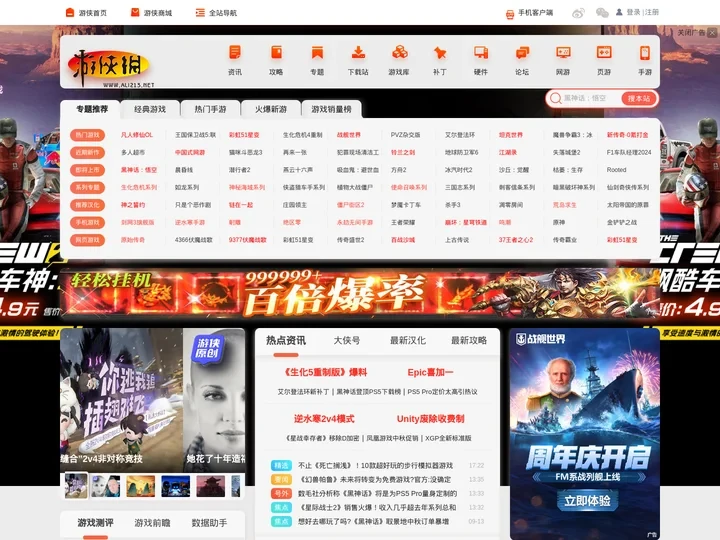Switch to the 经典游戏 tab
The height and width of the screenshot is (540, 720).
click(150, 109)
